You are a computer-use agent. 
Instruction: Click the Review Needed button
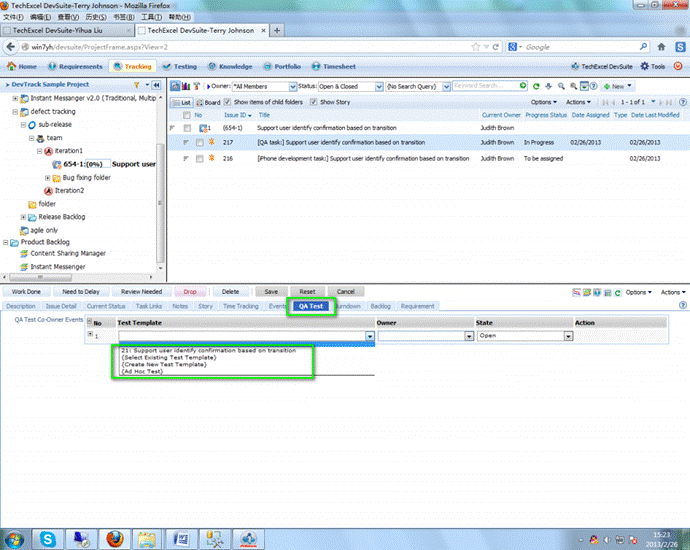141,292
